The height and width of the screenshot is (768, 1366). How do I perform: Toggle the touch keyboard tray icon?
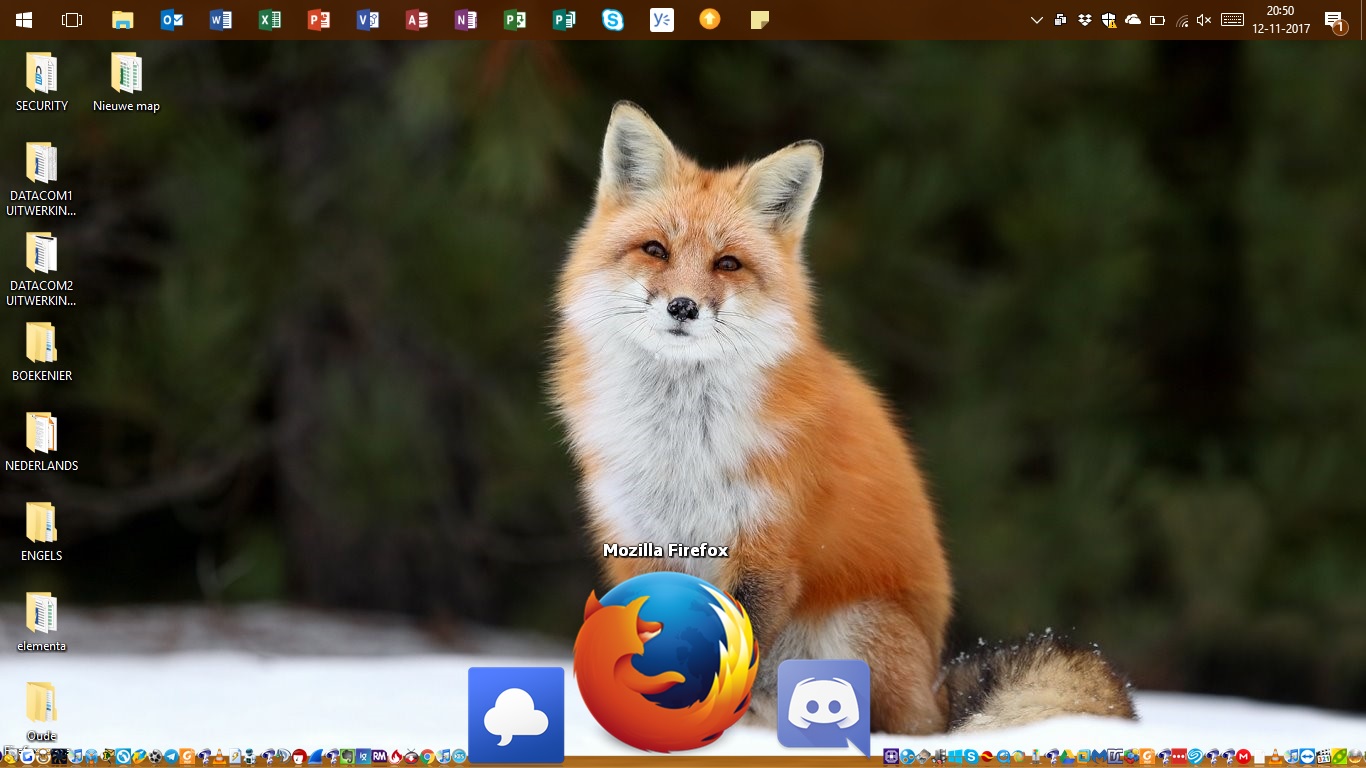point(1232,20)
